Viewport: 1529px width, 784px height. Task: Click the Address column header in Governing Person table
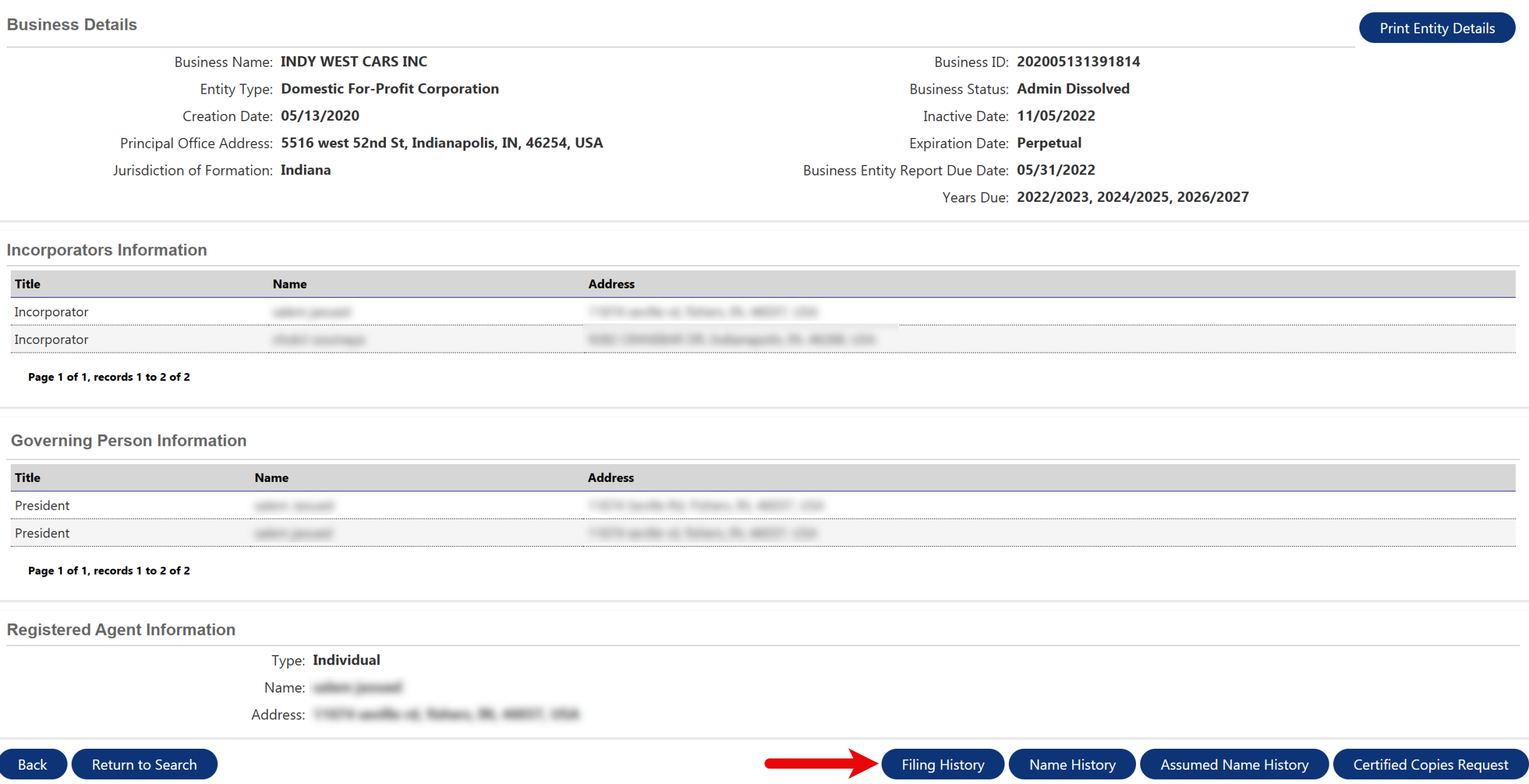[611, 478]
